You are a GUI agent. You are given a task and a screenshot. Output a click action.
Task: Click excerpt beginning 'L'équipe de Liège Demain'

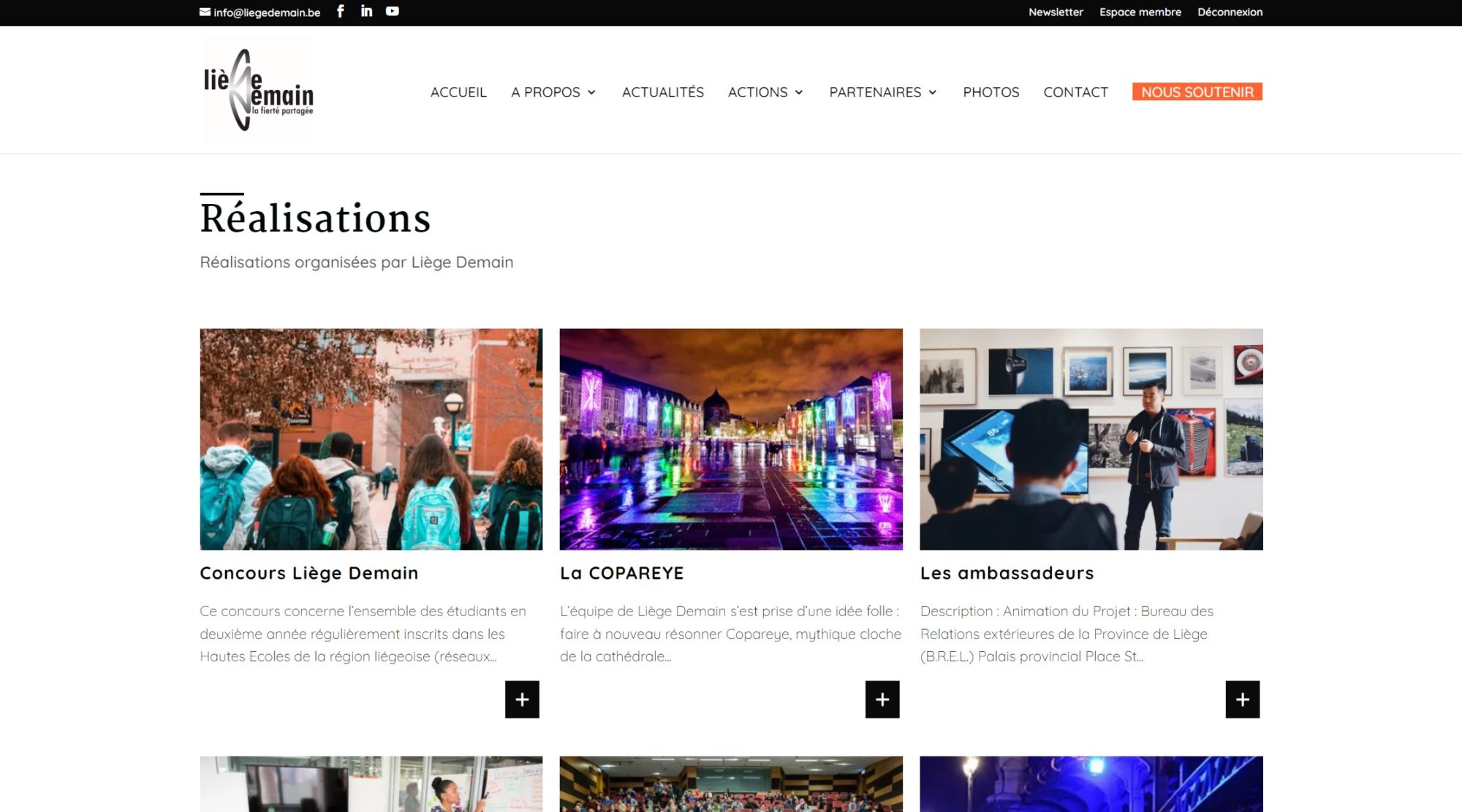pyautogui.click(x=731, y=634)
